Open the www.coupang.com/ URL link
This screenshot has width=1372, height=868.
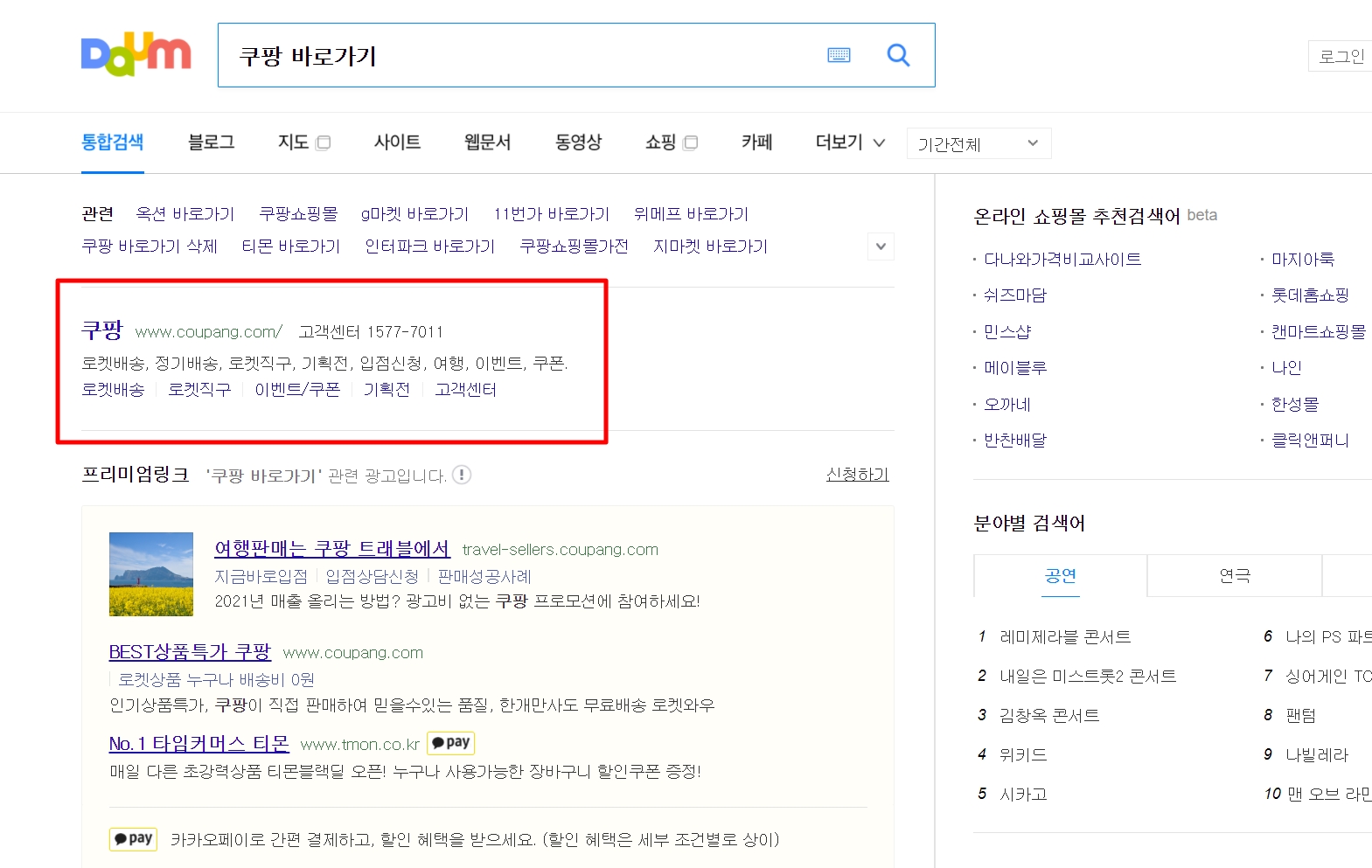click(x=209, y=332)
